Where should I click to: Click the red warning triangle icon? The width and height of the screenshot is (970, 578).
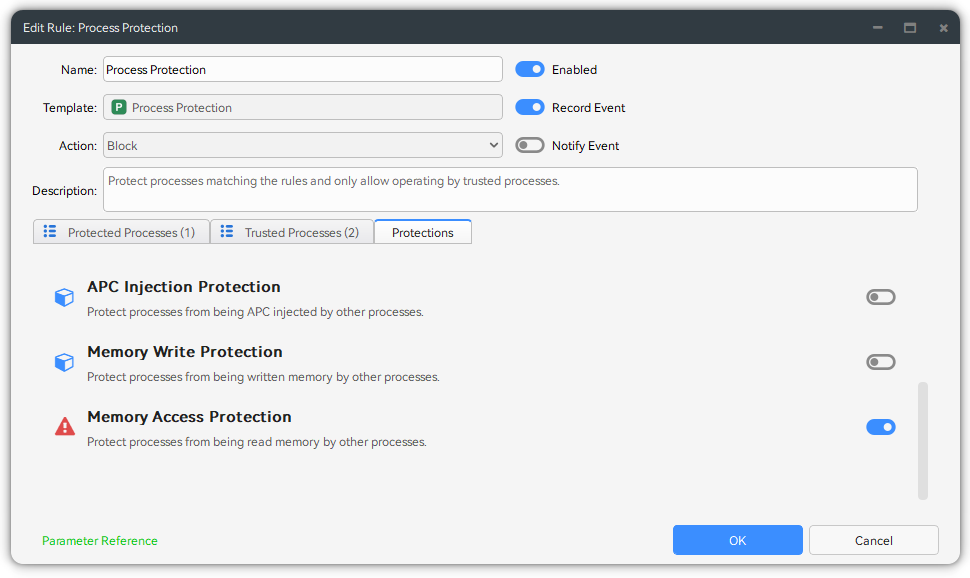[64, 427]
